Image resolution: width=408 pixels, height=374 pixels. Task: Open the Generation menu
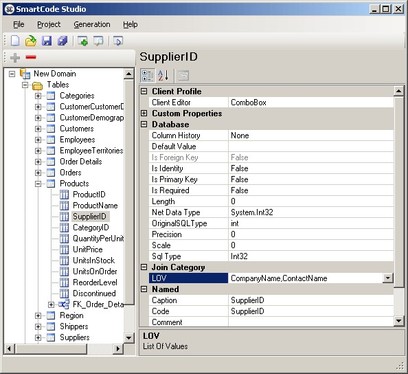pos(92,24)
